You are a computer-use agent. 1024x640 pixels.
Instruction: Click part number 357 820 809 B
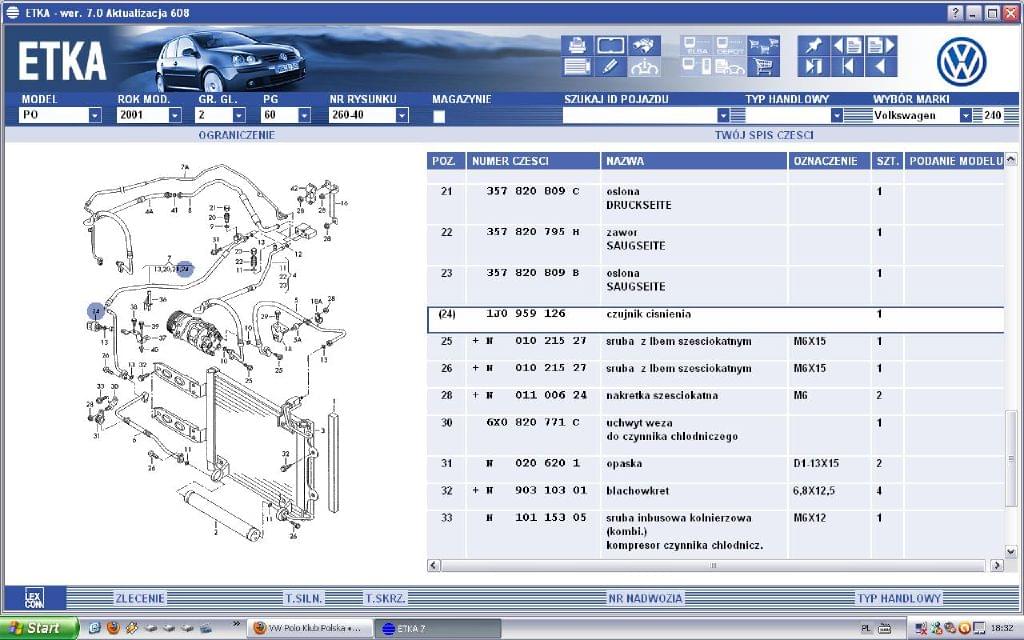pyautogui.click(x=532, y=273)
